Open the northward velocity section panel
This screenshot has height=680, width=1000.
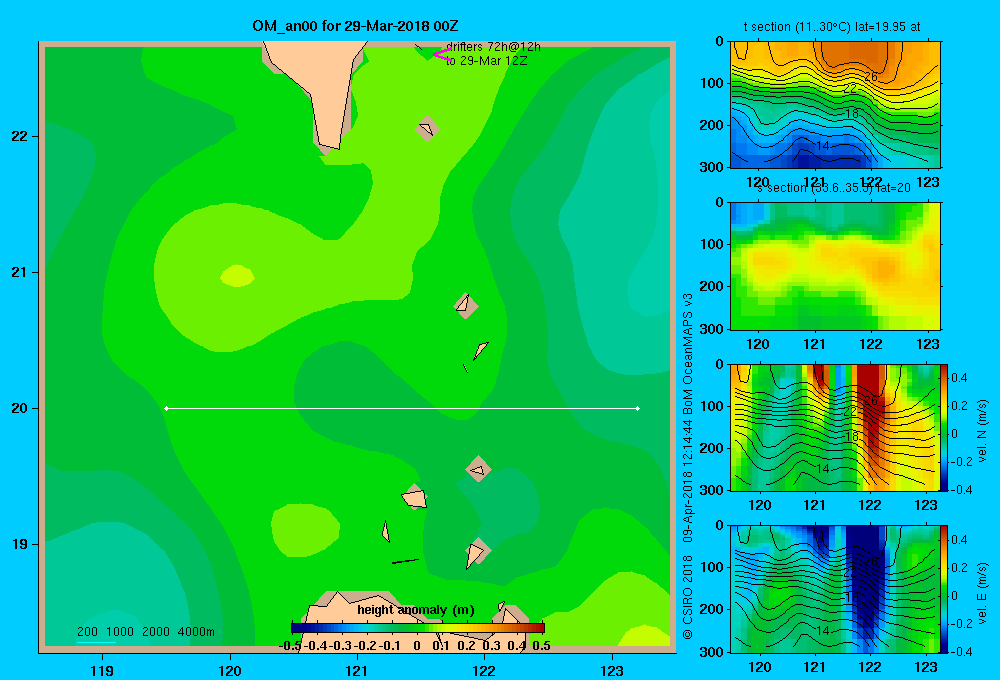click(835, 427)
